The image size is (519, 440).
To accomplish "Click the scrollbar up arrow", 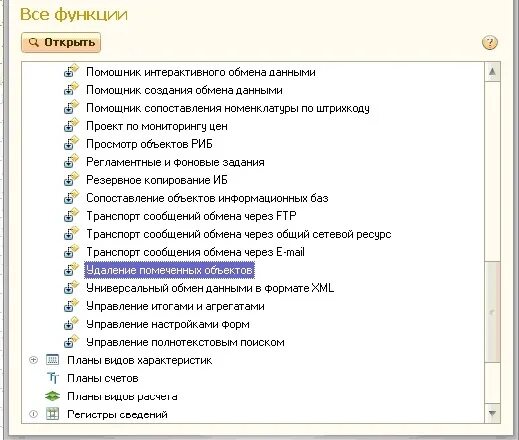I will pyautogui.click(x=492, y=71).
